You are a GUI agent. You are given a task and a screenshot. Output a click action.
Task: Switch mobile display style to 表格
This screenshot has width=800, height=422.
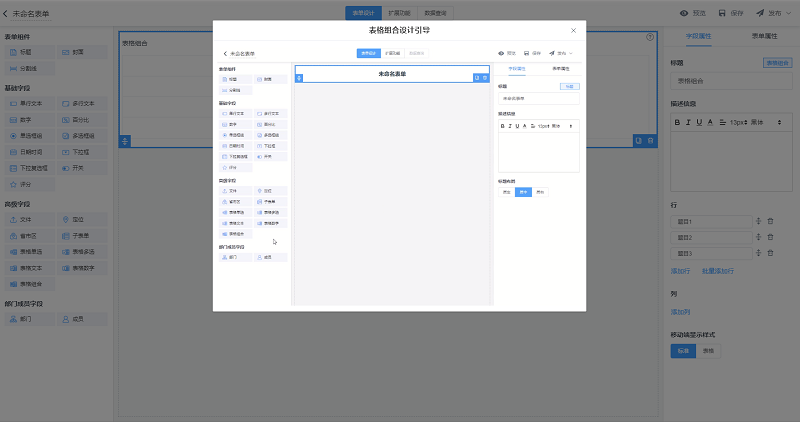point(706,351)
